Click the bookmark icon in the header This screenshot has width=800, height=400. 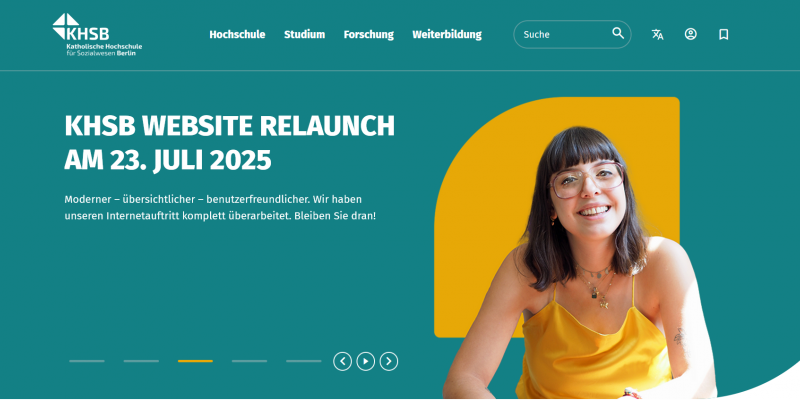click(723, 34)
